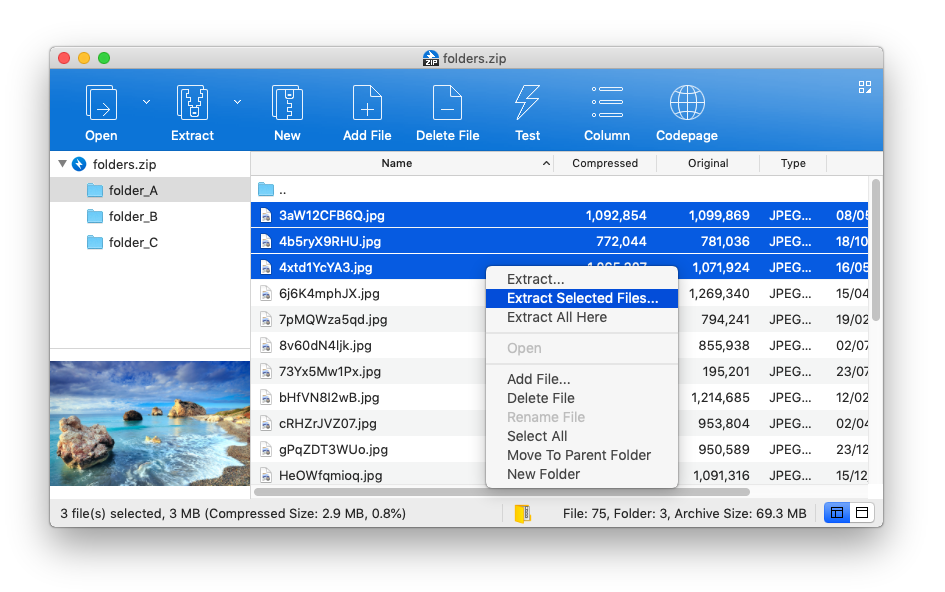The height and width of the screenshot is (592, 945).
Task: Switch to split pane view layout
Action: [837, 513]
